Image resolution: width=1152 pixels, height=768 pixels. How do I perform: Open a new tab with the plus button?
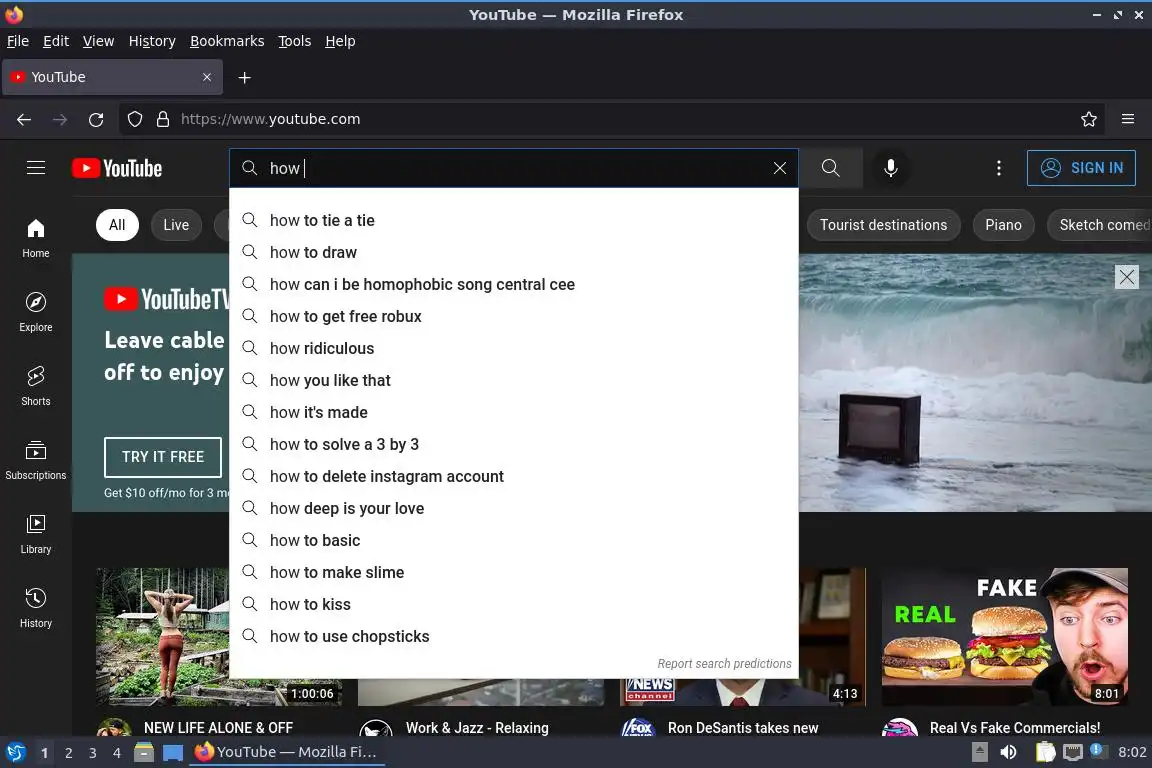click(x=245, y=77)
